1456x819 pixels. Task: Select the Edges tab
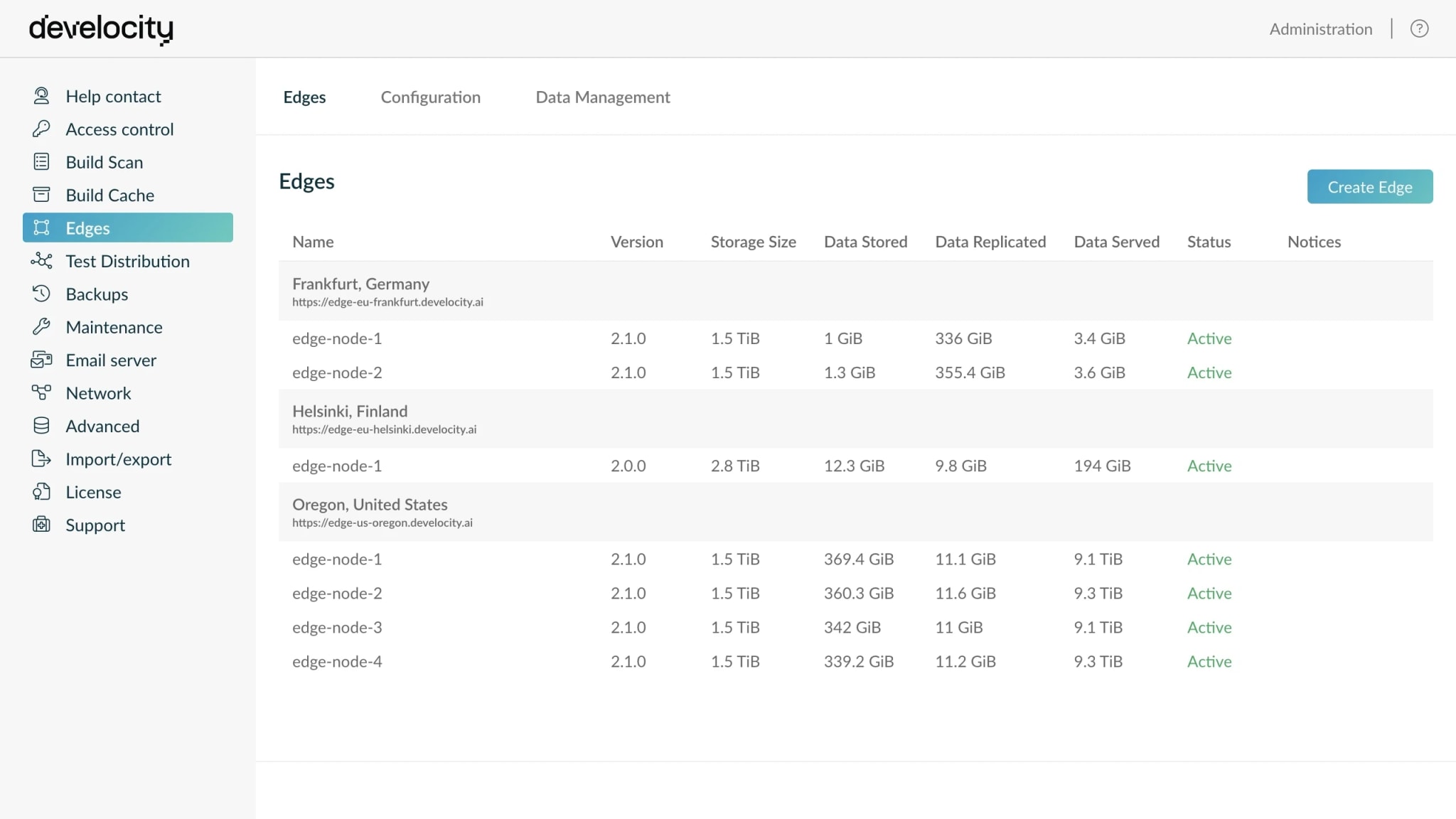tap(304, 97)
